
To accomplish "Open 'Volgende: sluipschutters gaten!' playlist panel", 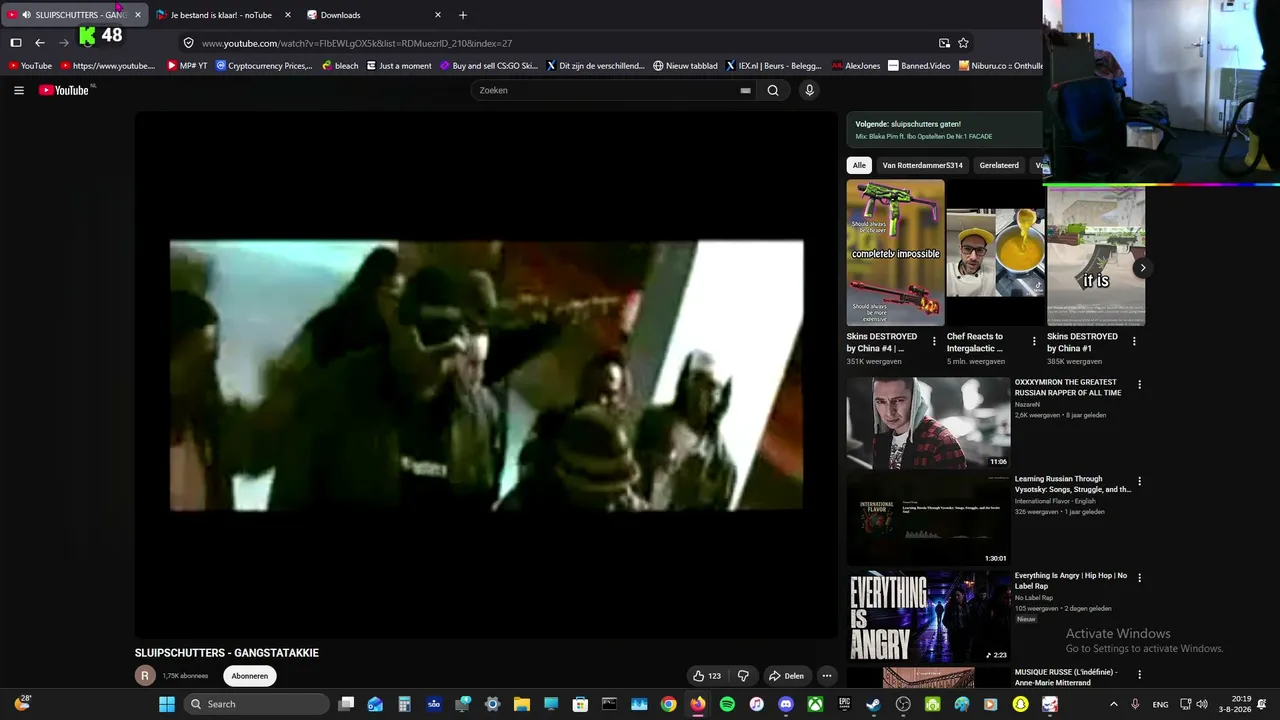I will click(x=945, y=130).
